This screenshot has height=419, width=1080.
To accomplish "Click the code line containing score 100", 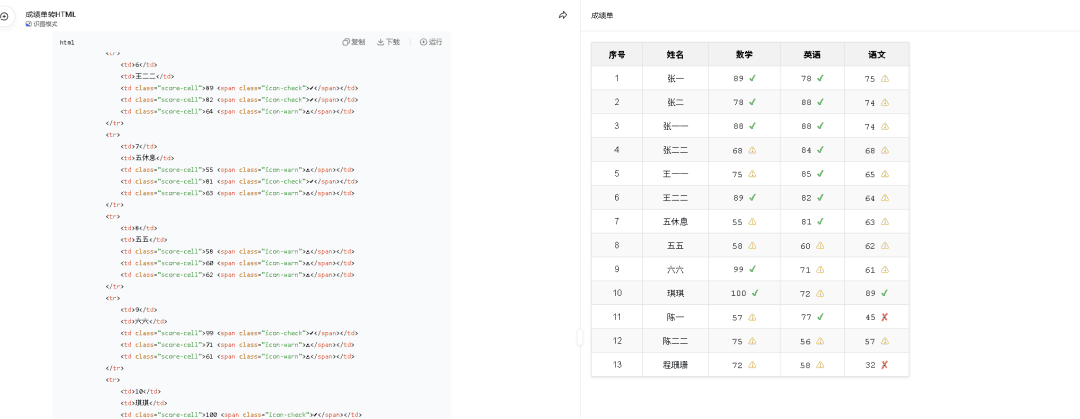I will click(241, 414).
